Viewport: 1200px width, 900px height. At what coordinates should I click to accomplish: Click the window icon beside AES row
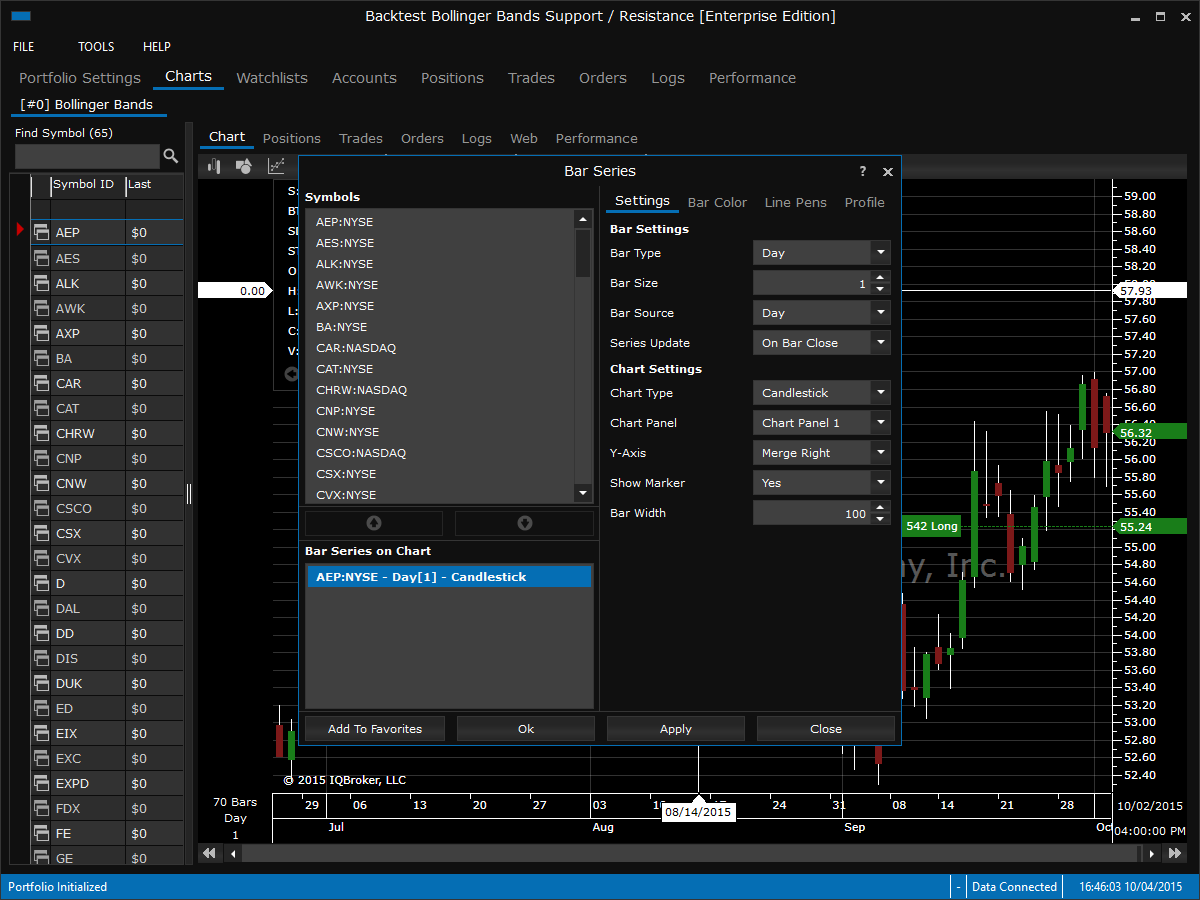pos(41,258)
